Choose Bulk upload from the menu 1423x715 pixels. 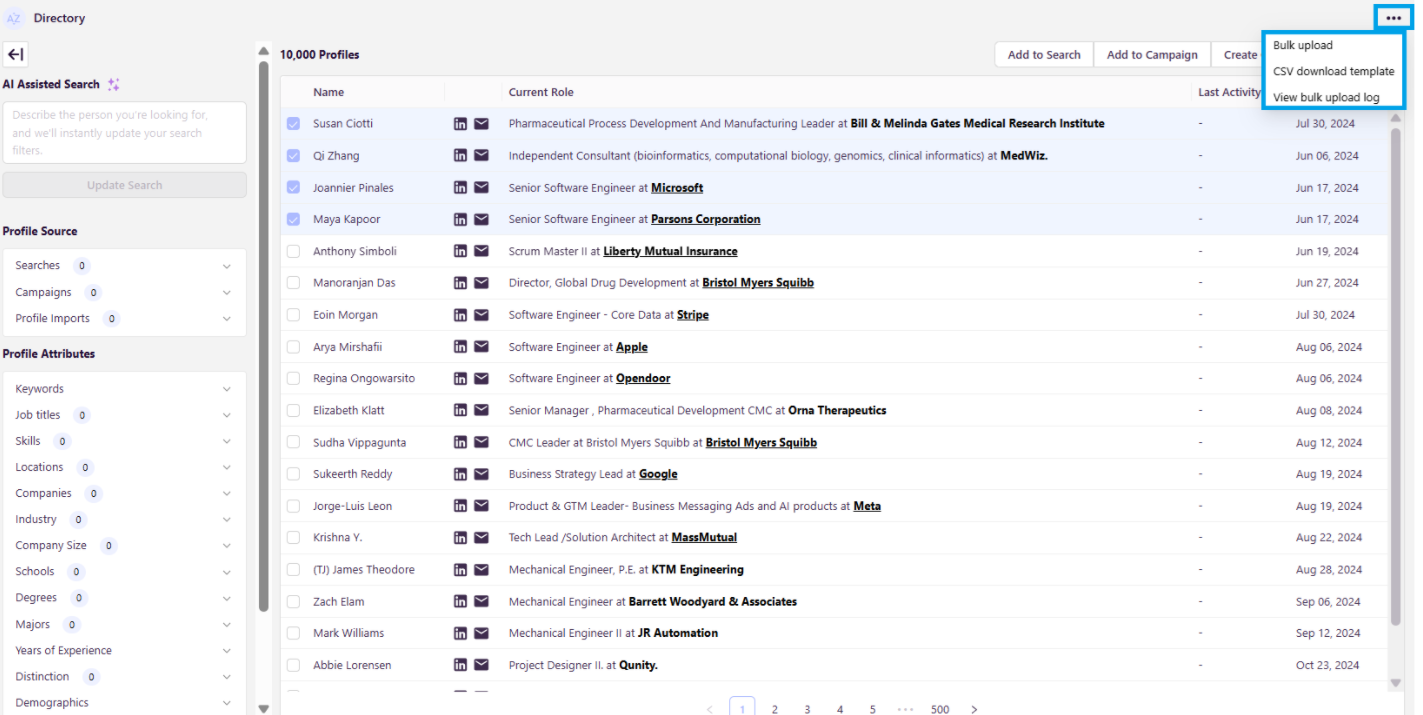tap(1302, 45)
